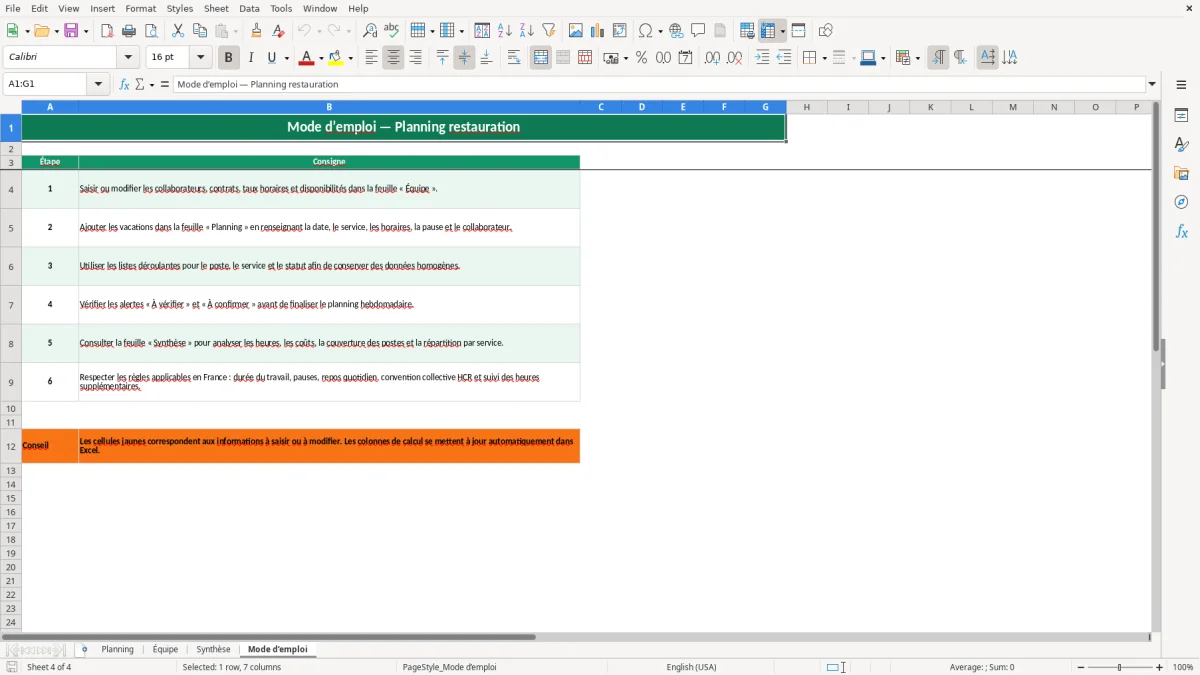Sort ascending A to Z

point(505,31)
